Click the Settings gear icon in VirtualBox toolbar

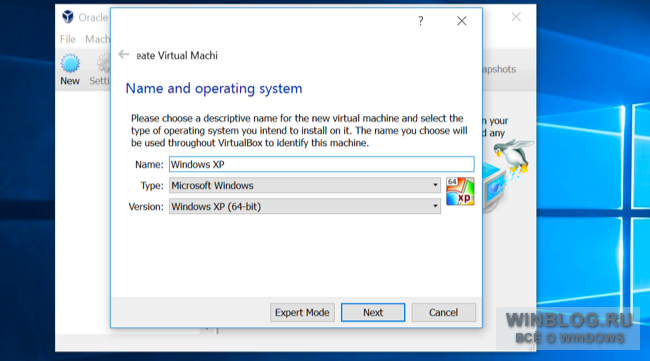click(x=104, y=63)
